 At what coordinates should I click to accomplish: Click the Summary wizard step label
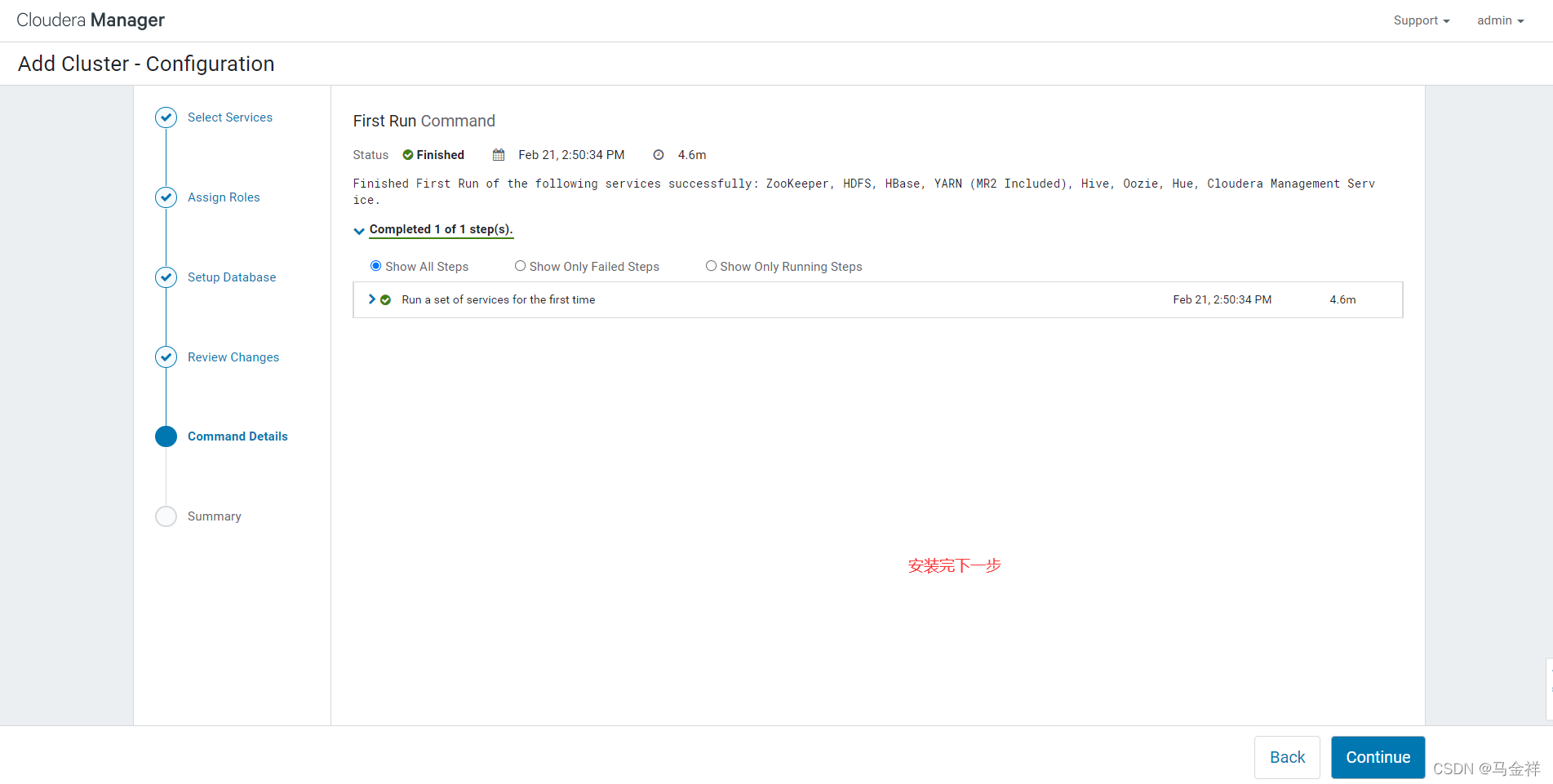pos(215,516)
